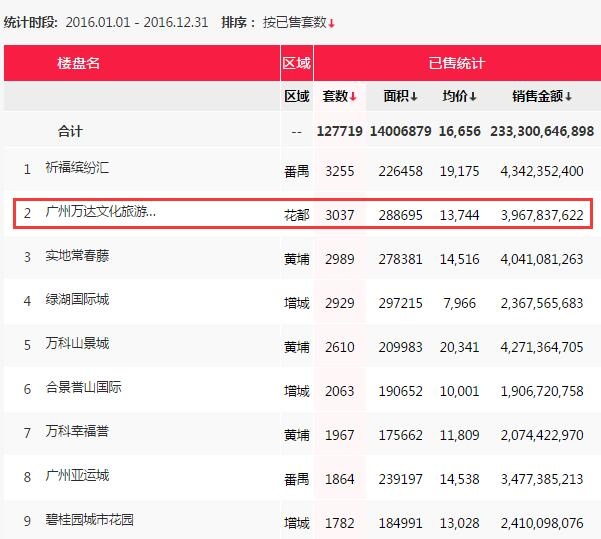Select the total sales amount 233,300,646,898
Screen dimensions: 601x539
(542, 131)
